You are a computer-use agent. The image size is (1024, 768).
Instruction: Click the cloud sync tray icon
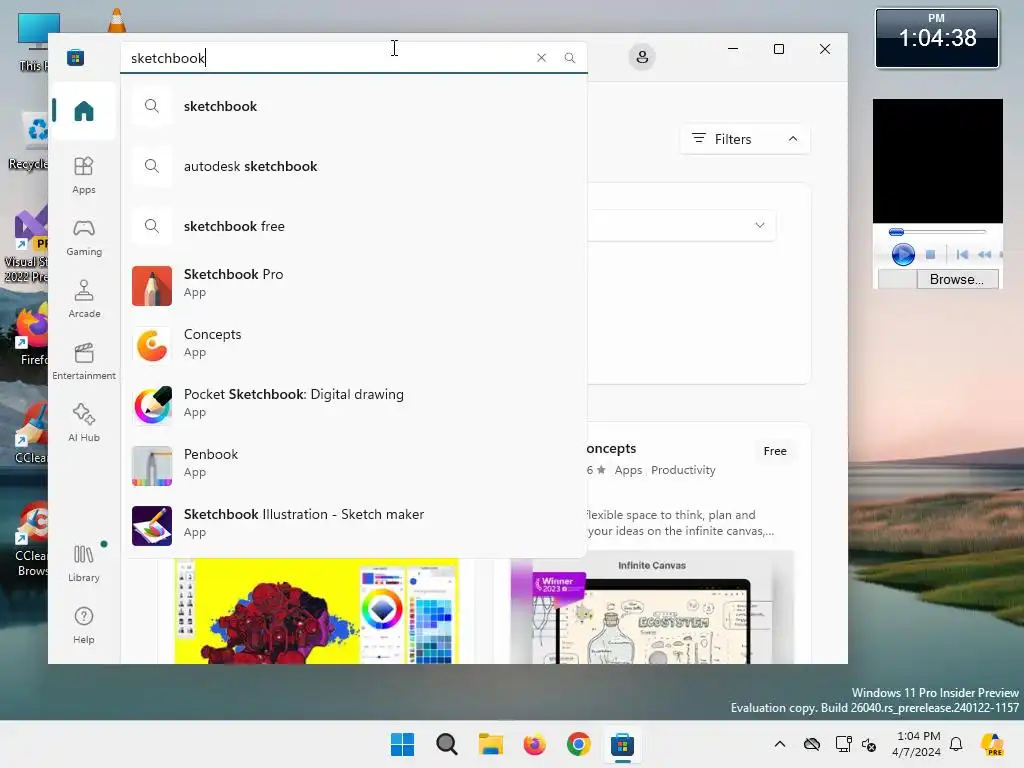click(812, 744)
